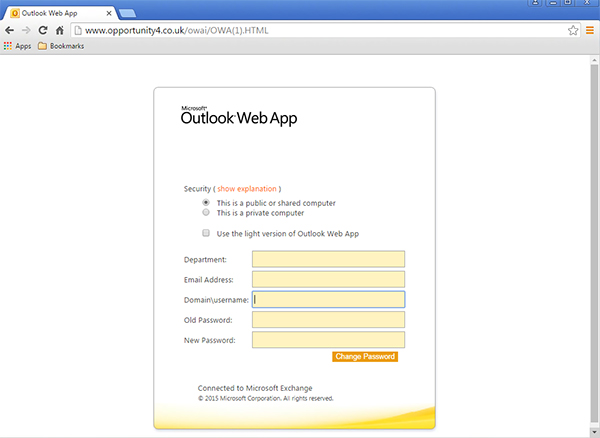This screenshot has width=600, height=438.
Task: Click the Domain\username input field
Action: [x=328, y=300]
